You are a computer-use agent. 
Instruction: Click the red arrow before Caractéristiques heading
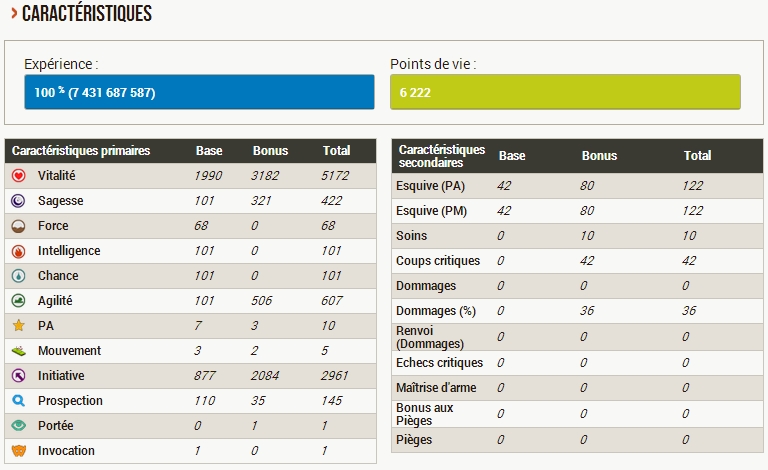[14, 13]
